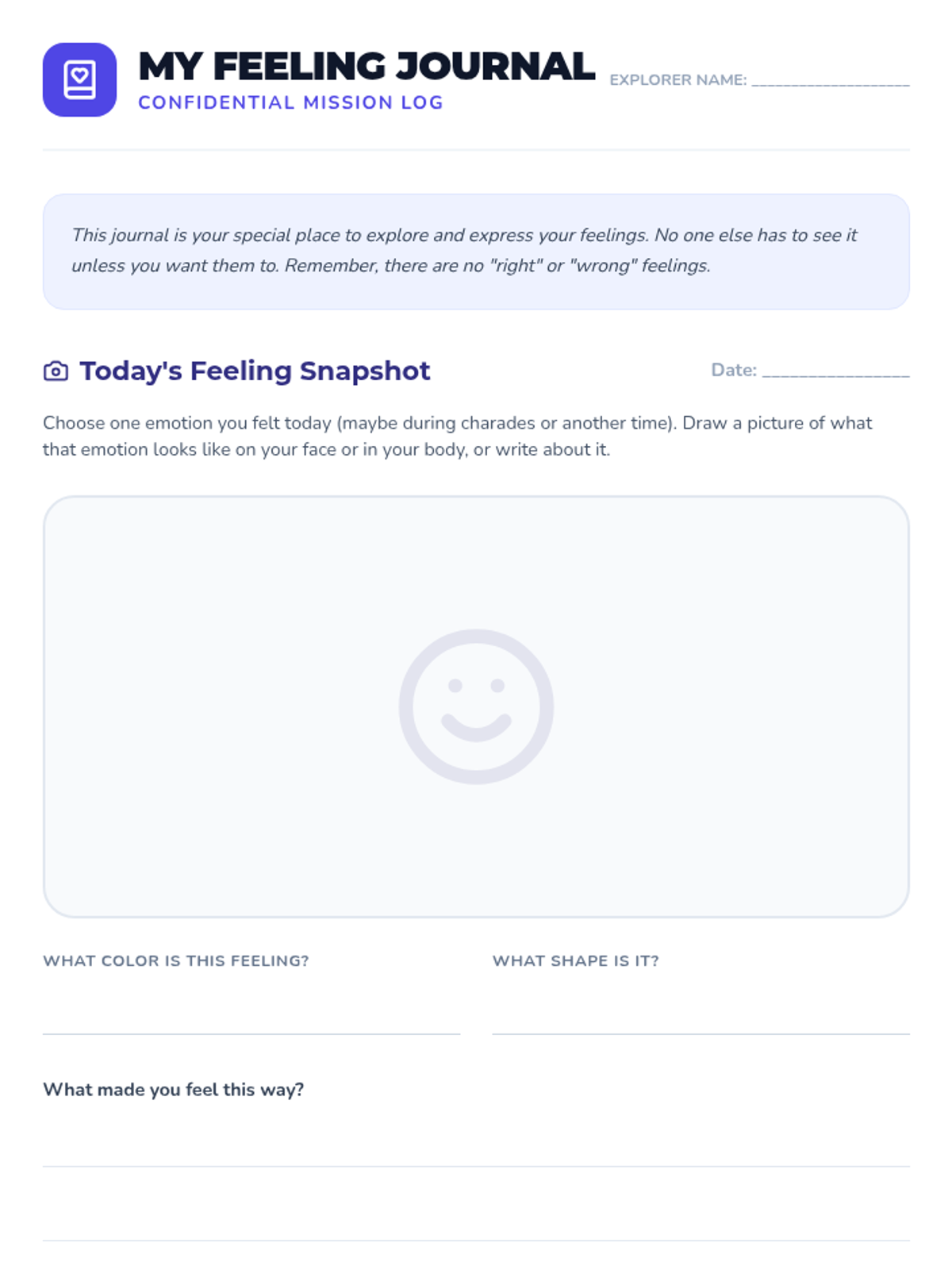Click the blue intro note about feelings
Viewport: 952px width, 1270px height.
pyautogui.click(x=476, y=251)
